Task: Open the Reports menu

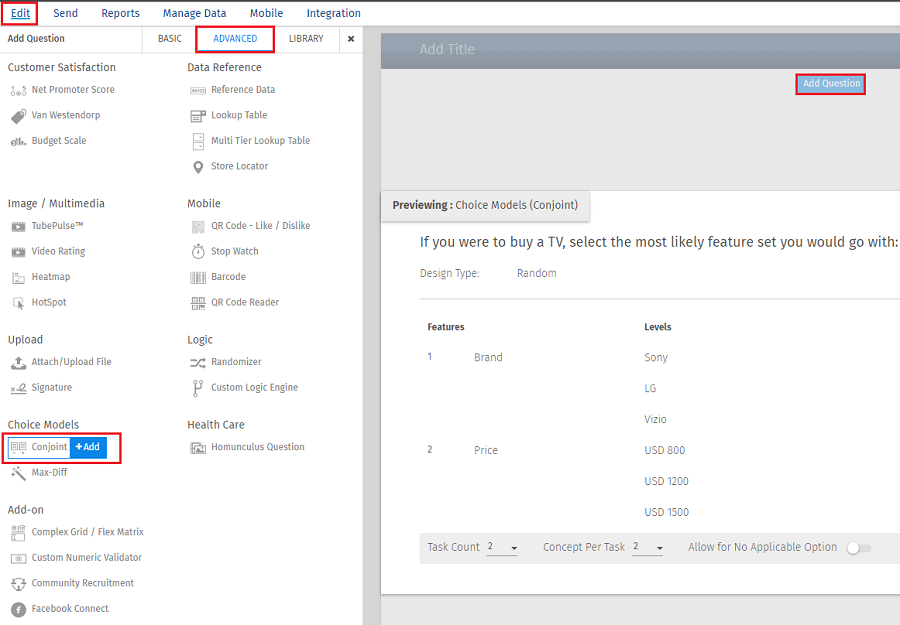Action: tap(121, 13)
